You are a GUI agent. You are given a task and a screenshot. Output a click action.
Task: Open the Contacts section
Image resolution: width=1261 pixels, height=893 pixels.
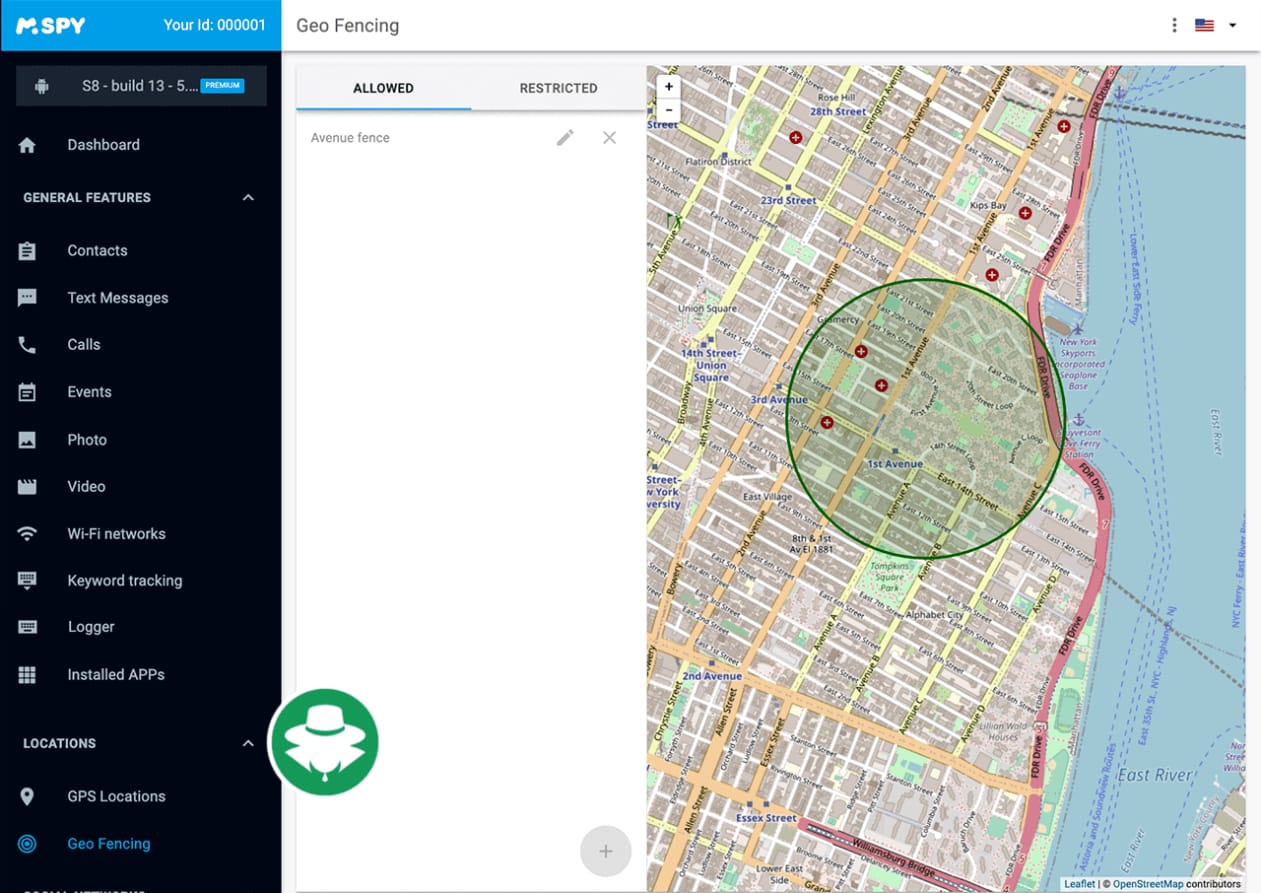(x=97, y=251)
